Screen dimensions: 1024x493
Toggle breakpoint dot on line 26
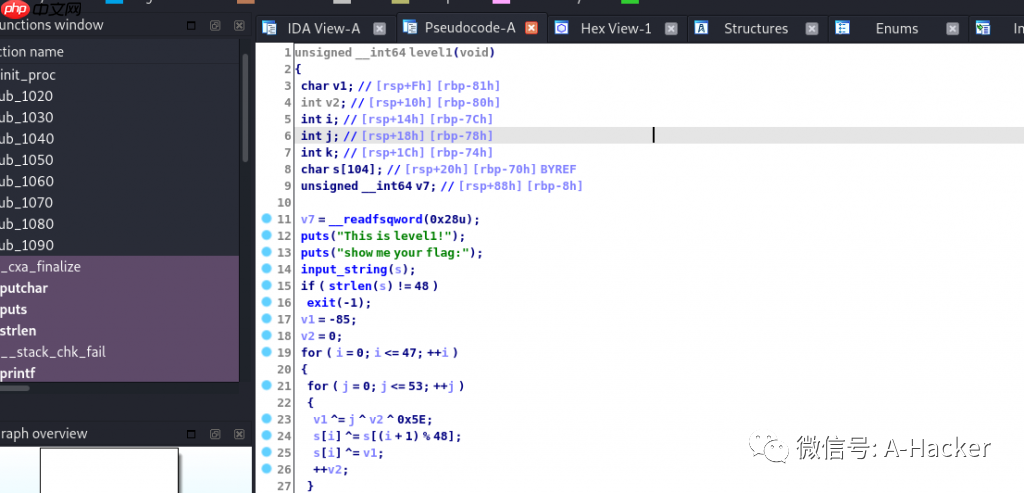click(266, 468)
